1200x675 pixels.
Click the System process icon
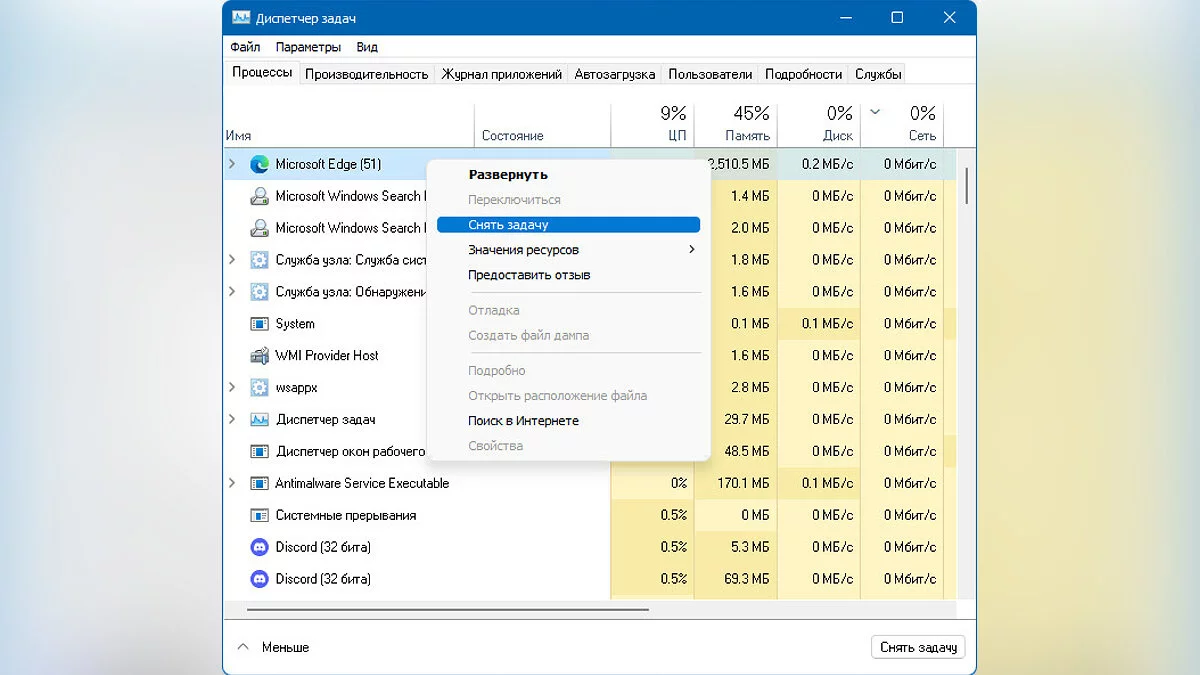point(260,324)
